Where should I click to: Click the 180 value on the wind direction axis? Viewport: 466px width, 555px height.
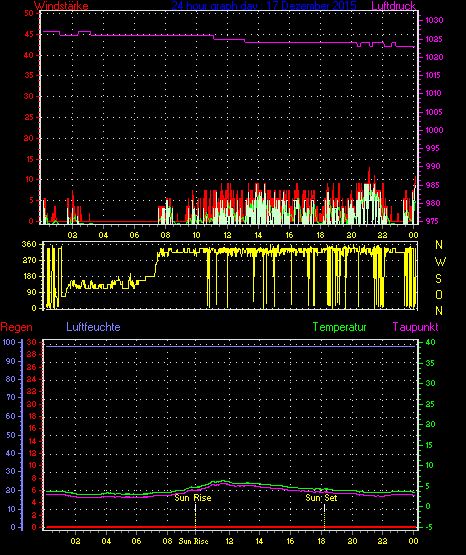[29, 276]
